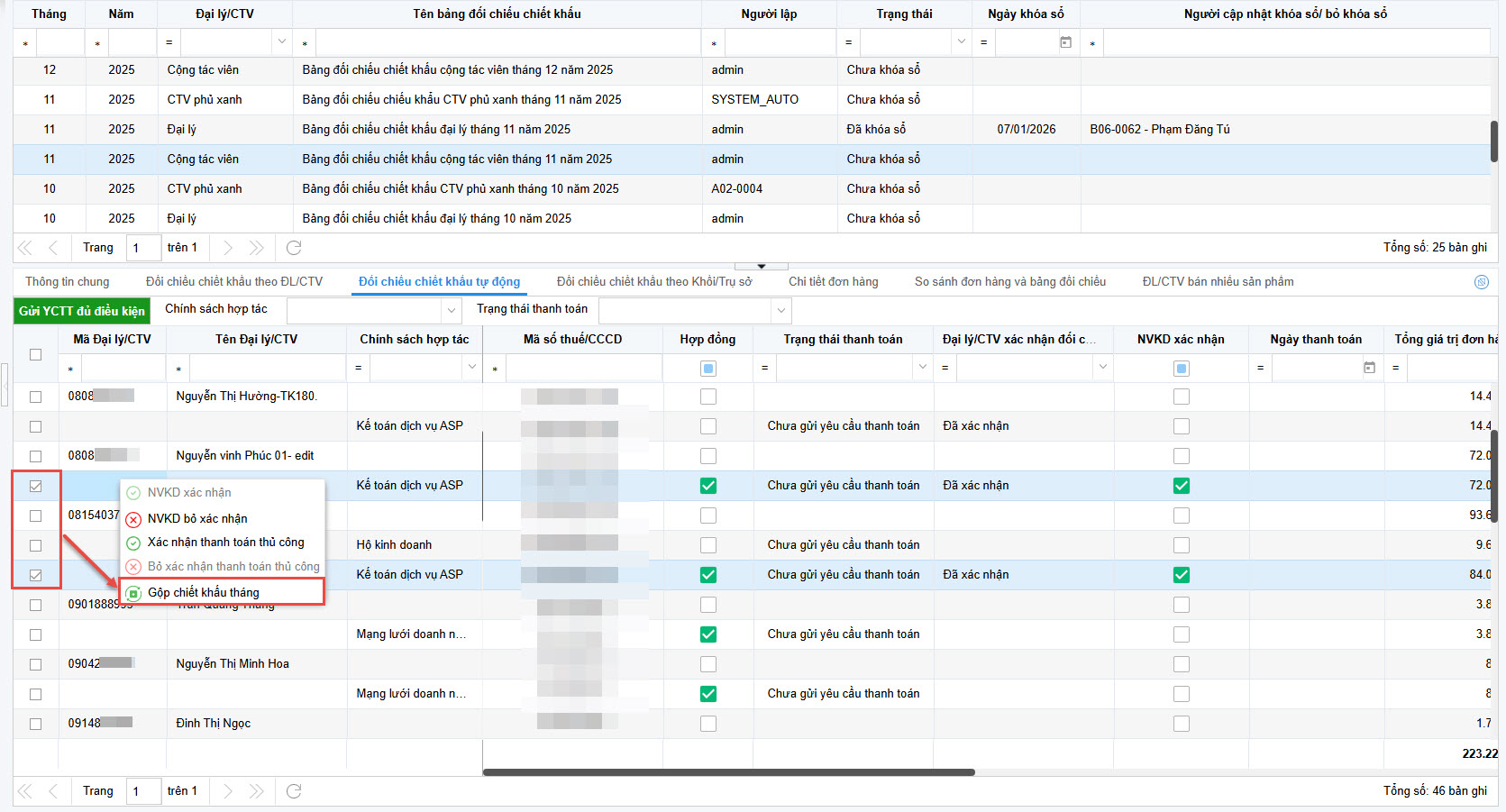Click the Tên Đại lý/CTV filter input
The image size is (1506, 812).
click(267, 368)
